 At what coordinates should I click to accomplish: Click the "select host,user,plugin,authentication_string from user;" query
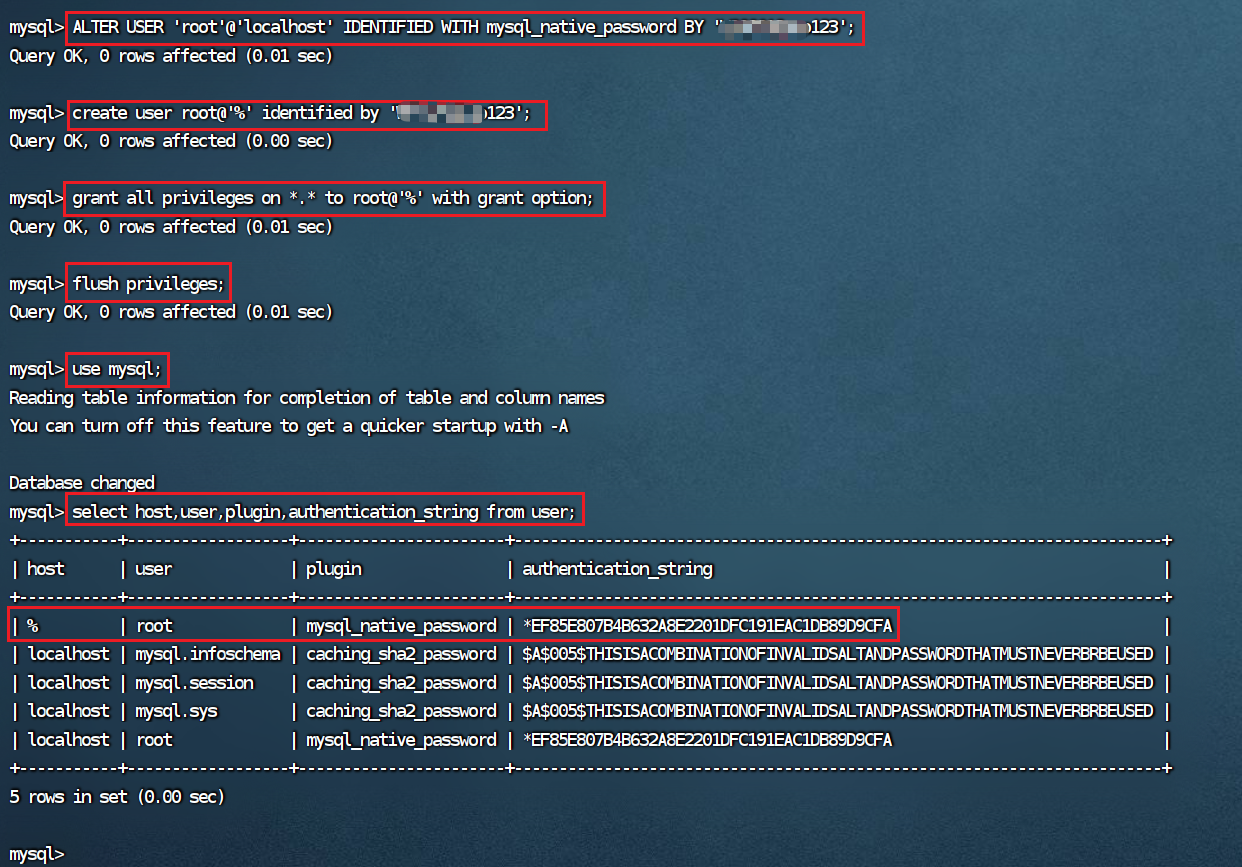(x=324, y=512)
